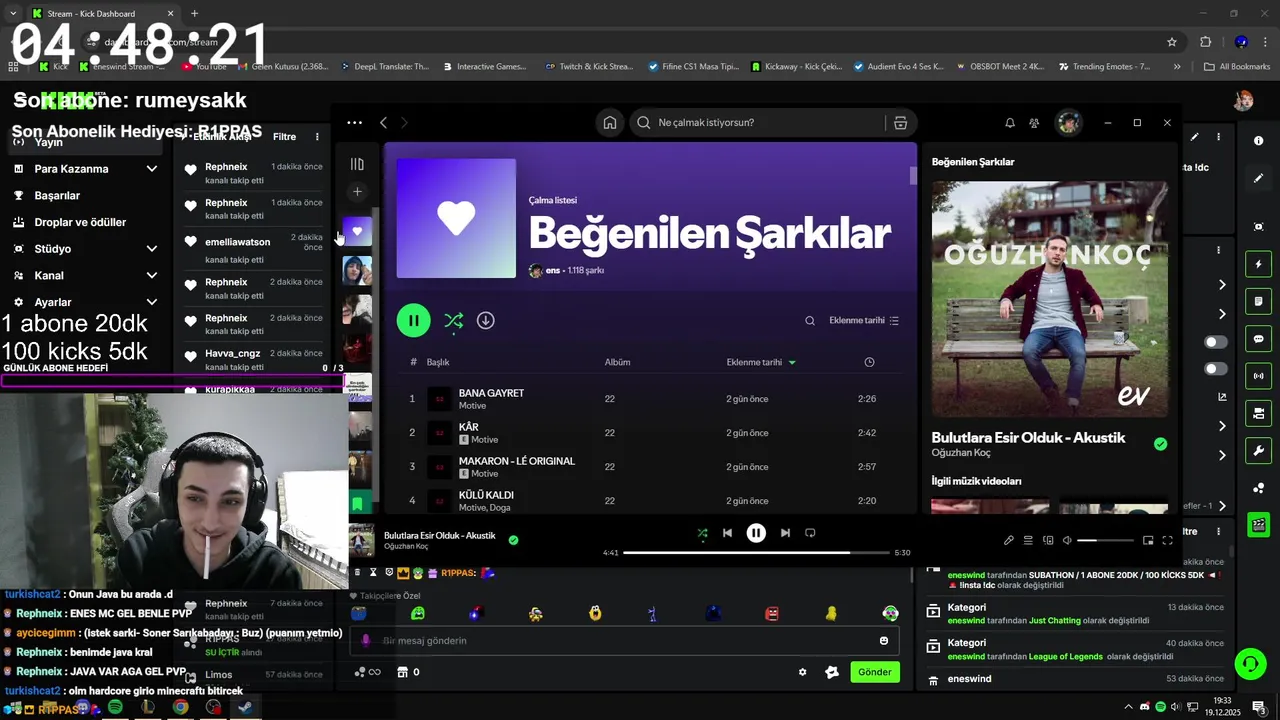
Task: Open Spotify mini player icon
Action: (x=1148, y=540)
